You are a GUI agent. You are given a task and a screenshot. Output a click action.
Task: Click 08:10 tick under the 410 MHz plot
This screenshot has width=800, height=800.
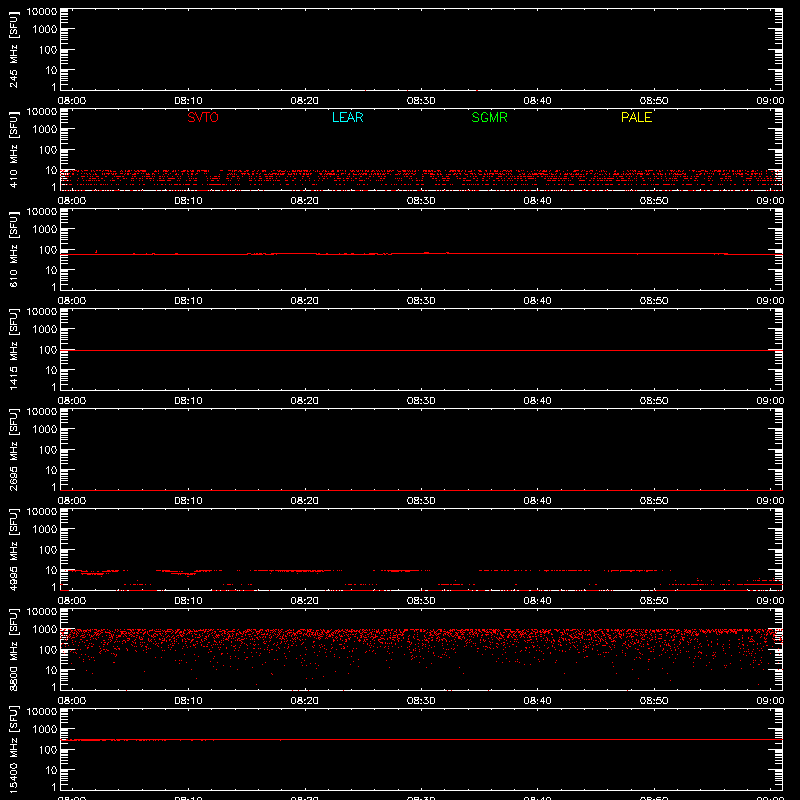point(188,201)
